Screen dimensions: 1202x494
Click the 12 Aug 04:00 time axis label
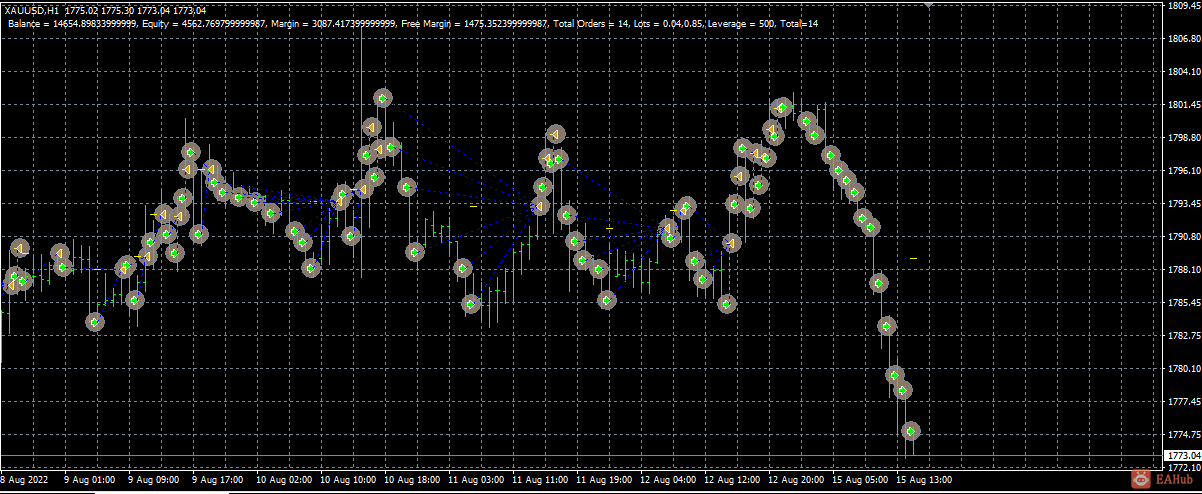668,481
